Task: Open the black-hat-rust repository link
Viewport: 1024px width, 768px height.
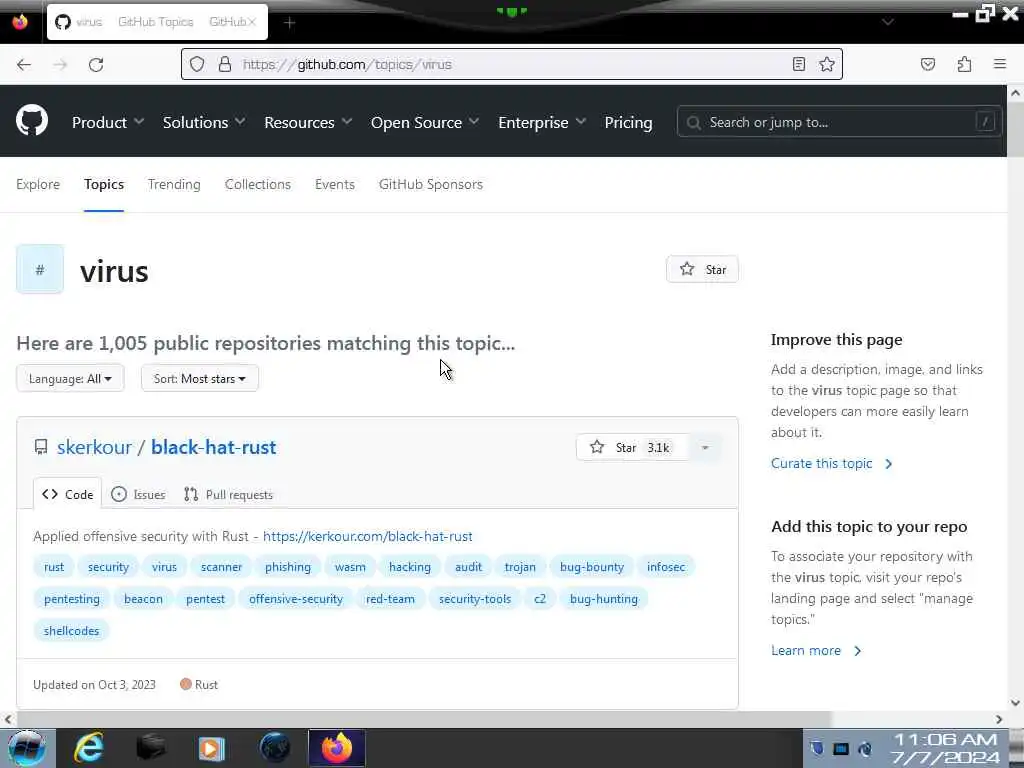Action: click(x=214, y=447)
